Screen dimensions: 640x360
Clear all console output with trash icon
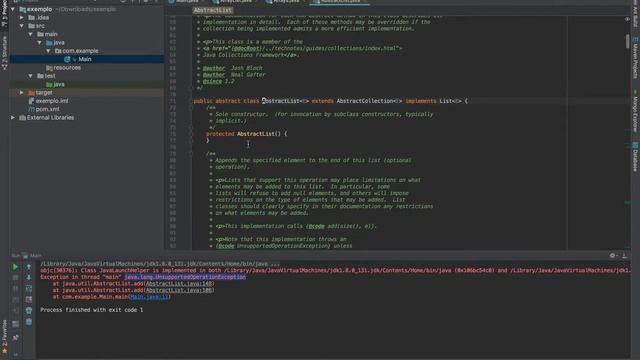click(29, 322)
